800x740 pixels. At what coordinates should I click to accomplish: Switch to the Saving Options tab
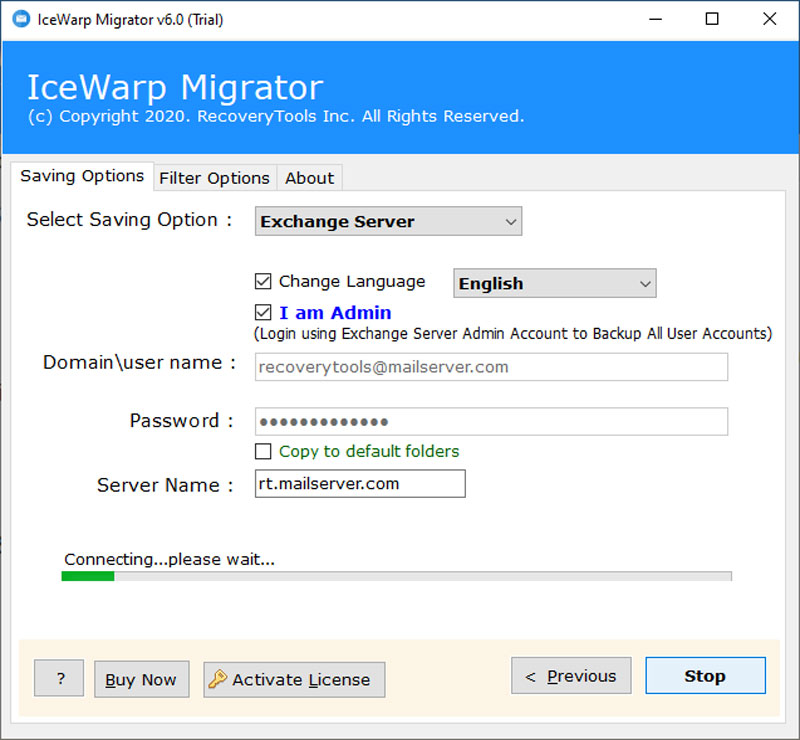[82, 176]
